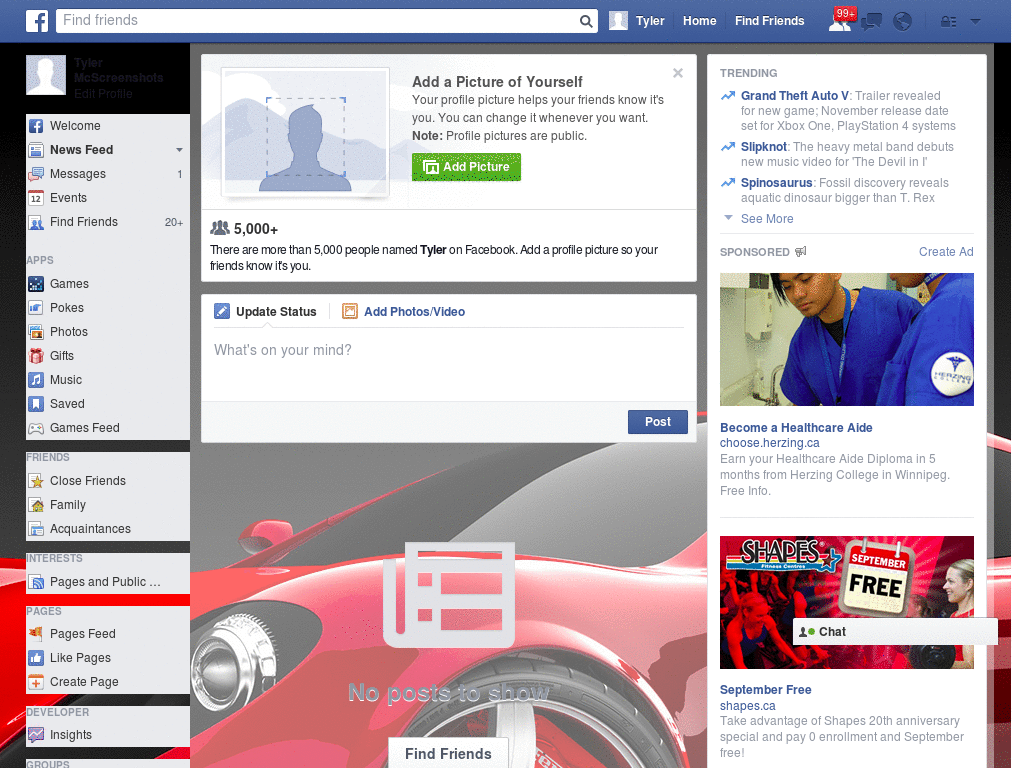The height and width of the screenshot is (768, 1024).
Task: Open September Free ad title link
Action: [765, 690]
